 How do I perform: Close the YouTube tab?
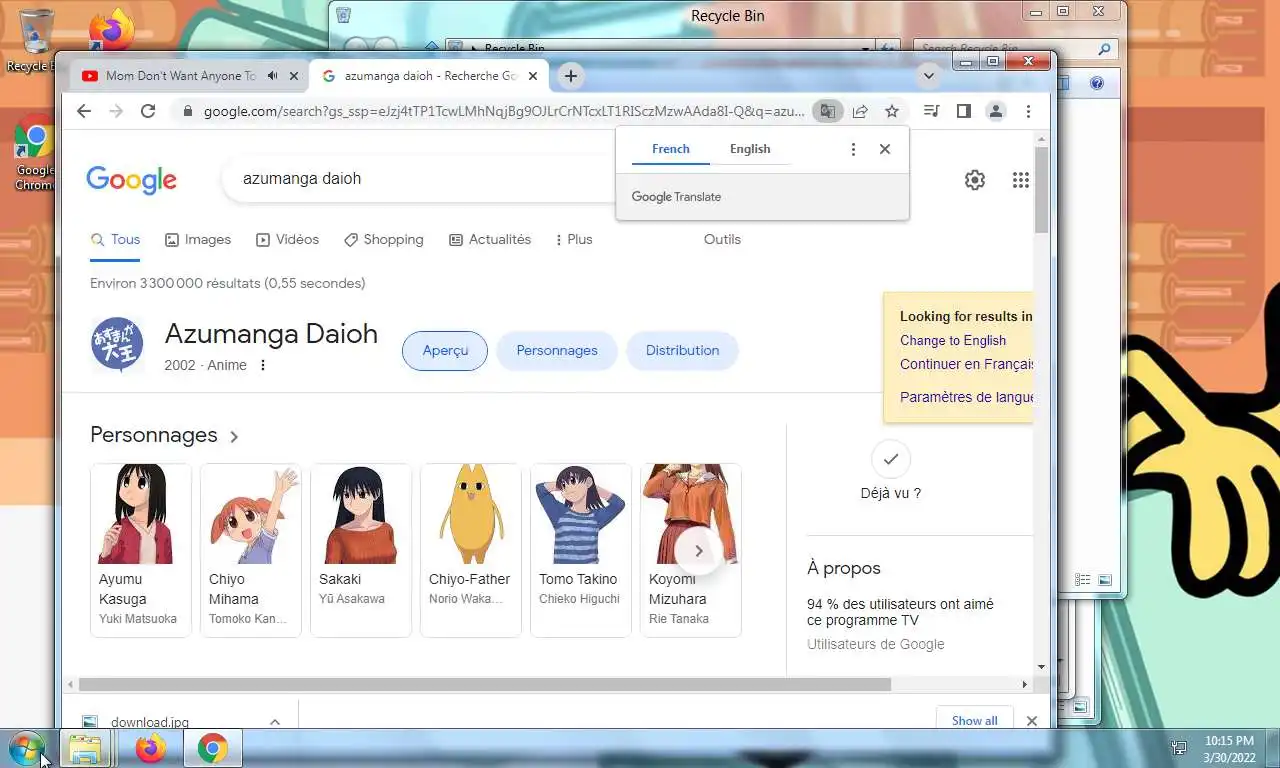click(x=294, y=76)
